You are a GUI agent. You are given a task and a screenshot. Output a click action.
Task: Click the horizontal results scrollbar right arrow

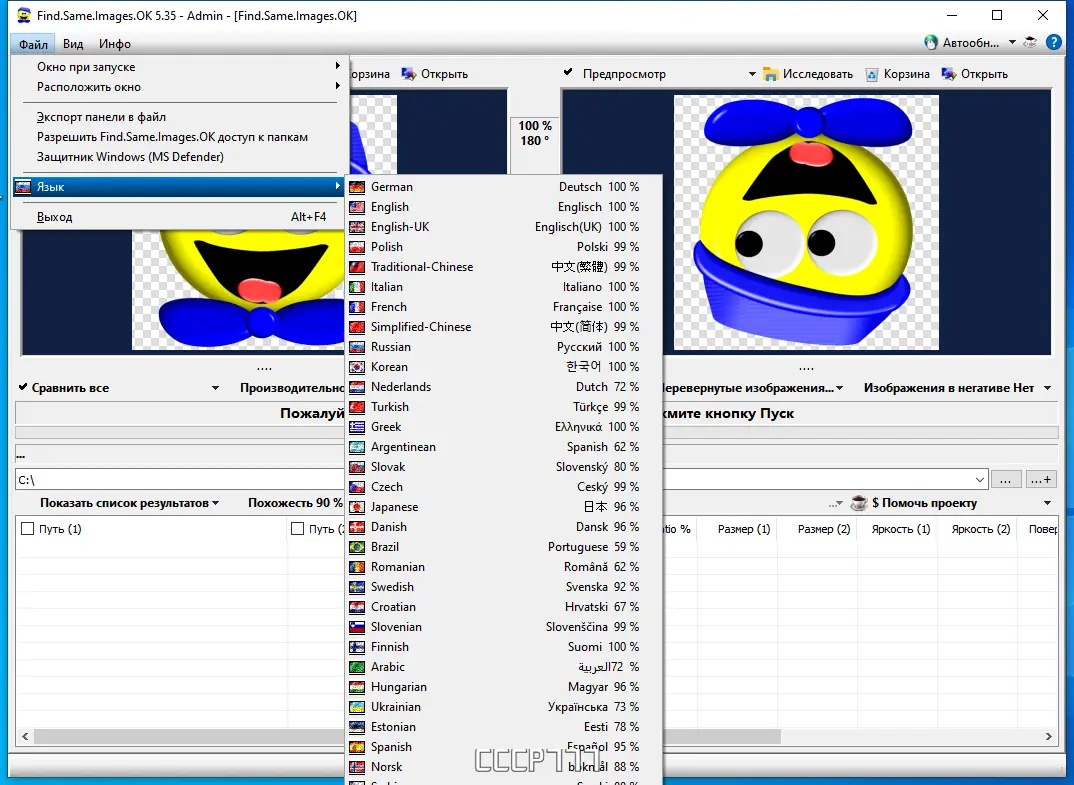(1049, 736)
